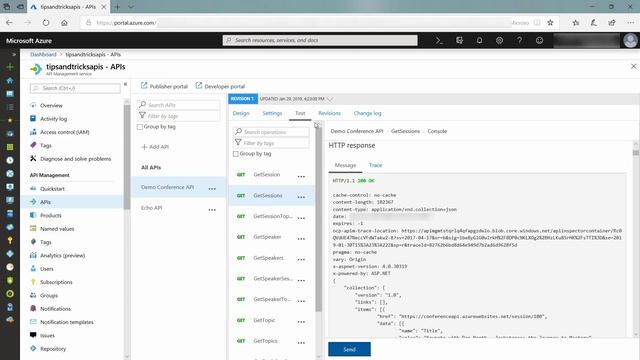Open the dashboard icon in sidebar

pos(10,94)
